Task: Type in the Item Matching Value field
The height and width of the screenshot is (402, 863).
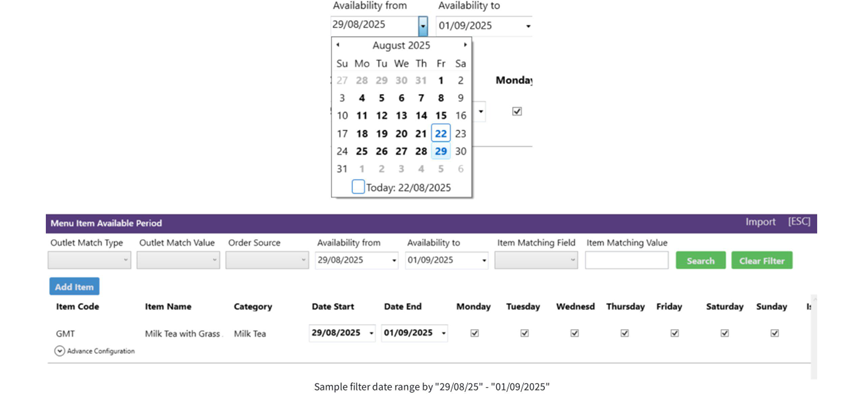Action: (626, 260)
